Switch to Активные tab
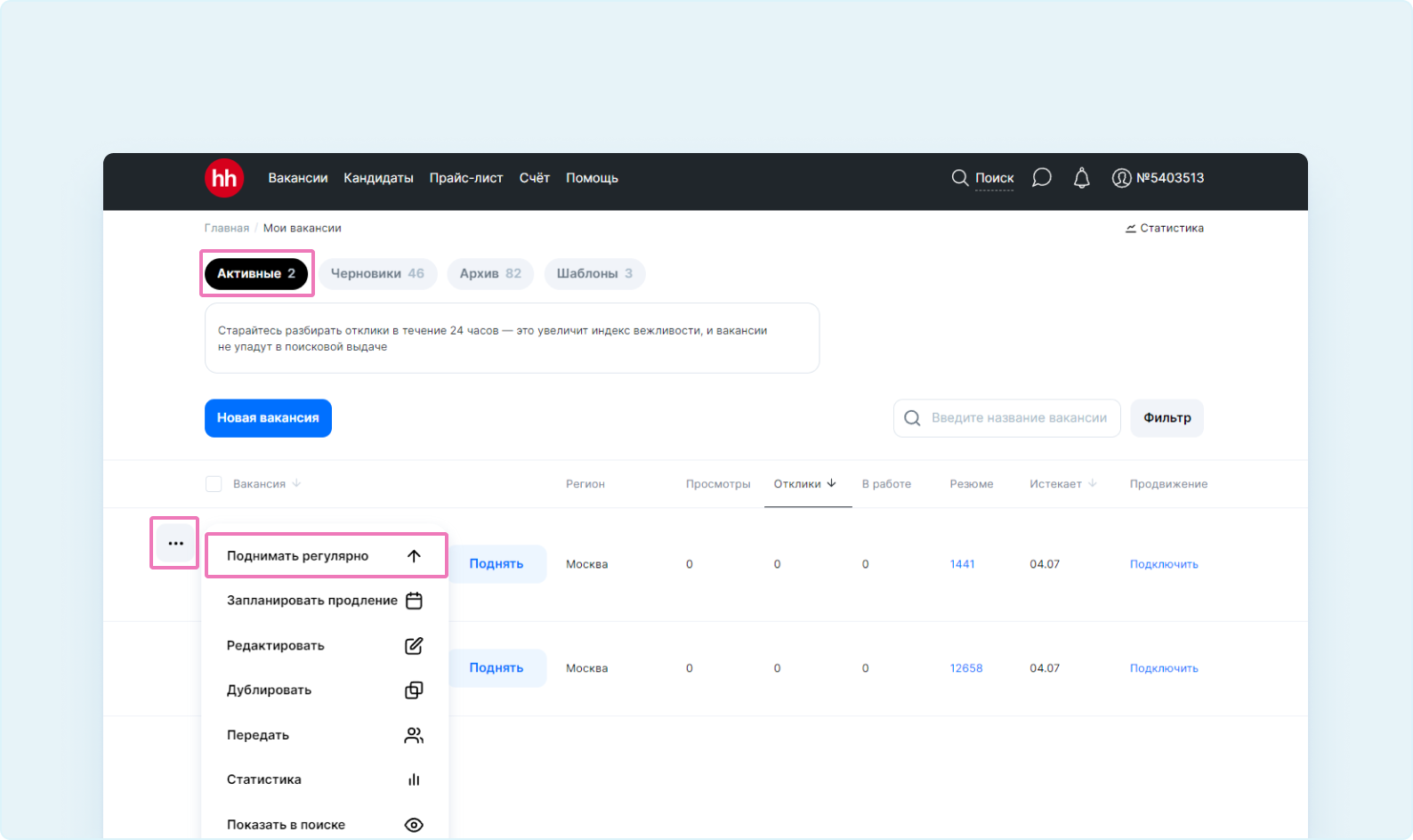 point(256,273)
